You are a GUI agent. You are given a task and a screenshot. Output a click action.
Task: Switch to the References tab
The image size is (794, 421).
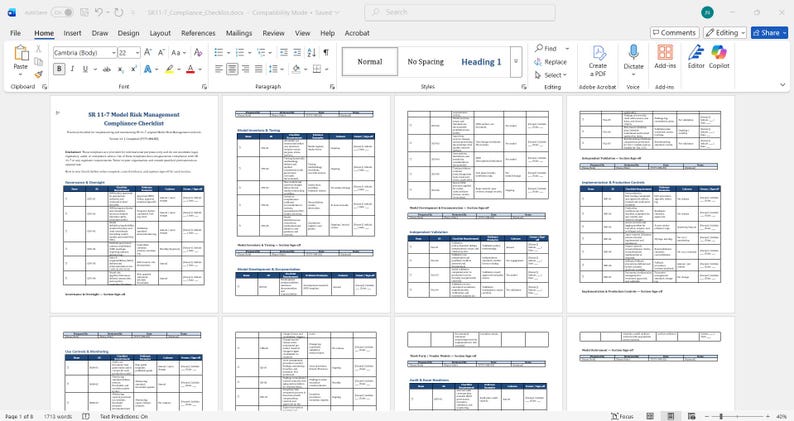click(198, 33)
